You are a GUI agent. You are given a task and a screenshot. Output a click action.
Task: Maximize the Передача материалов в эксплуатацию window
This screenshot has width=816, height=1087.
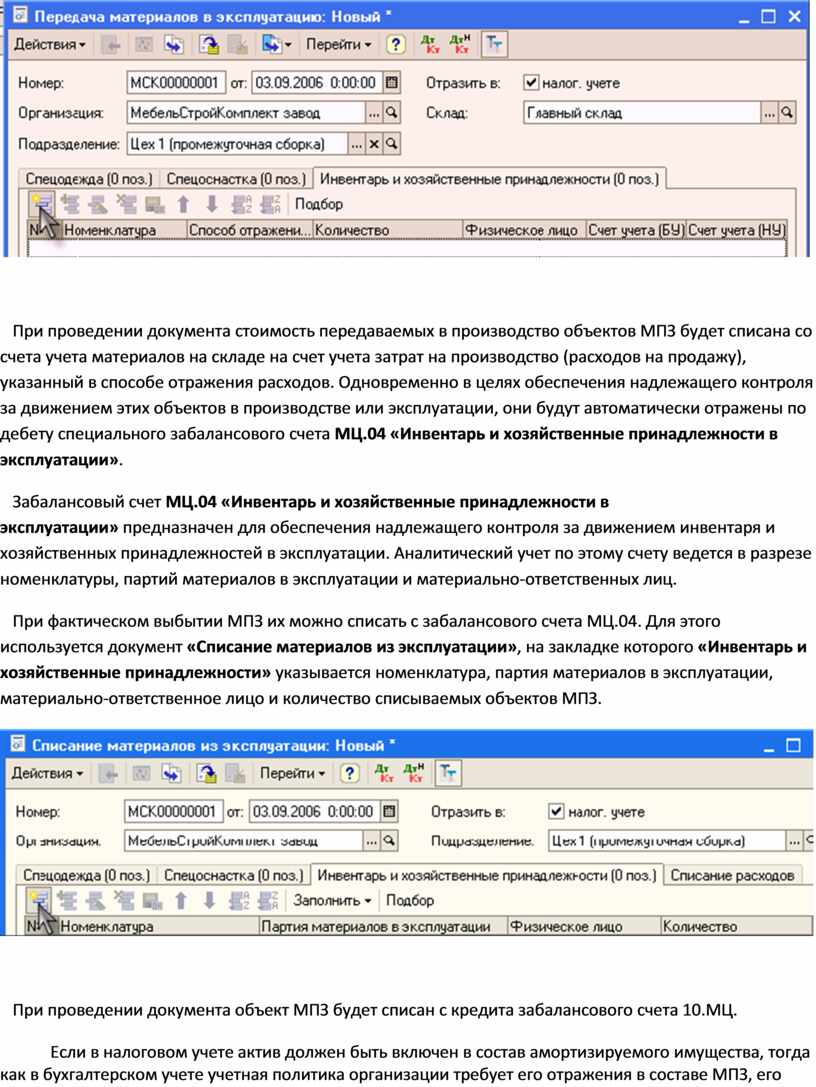click(x=768, y=17)
